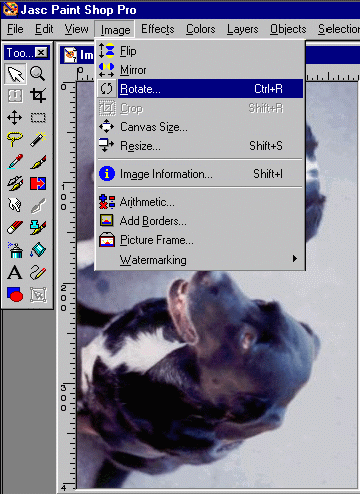Viewport: 360px width, 494px height.
Task: Choose Picture Frame... menu entry
Action: click(x=200, y=240)
